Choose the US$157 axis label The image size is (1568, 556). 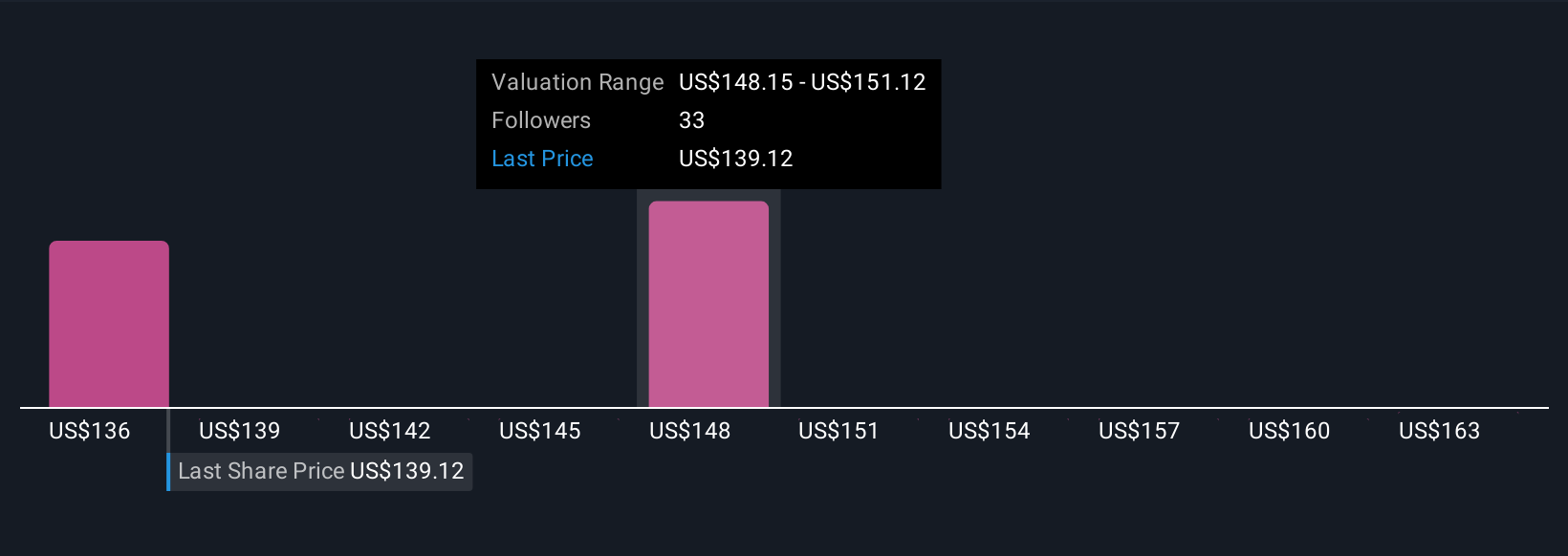[x=1139, y=431]
